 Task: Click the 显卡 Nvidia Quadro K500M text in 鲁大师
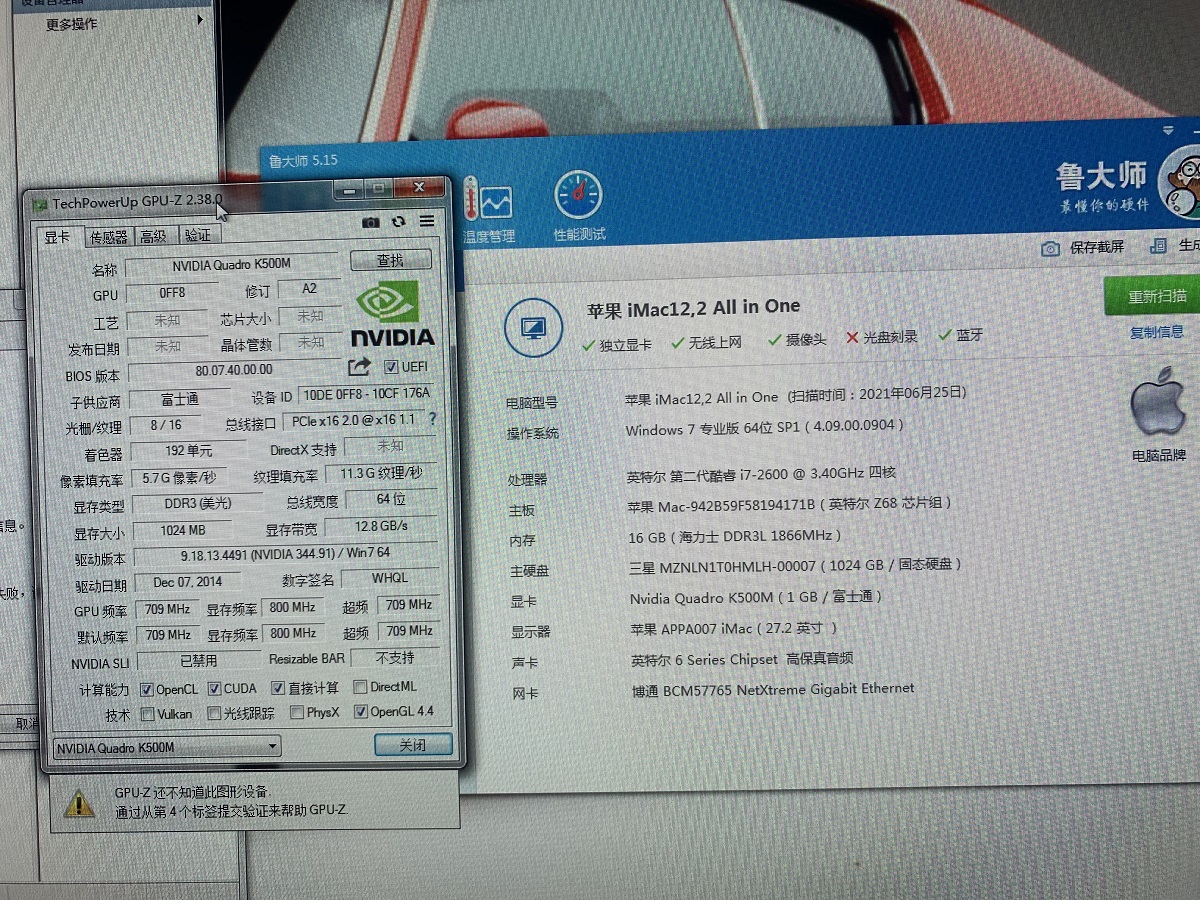coord(757,597)
